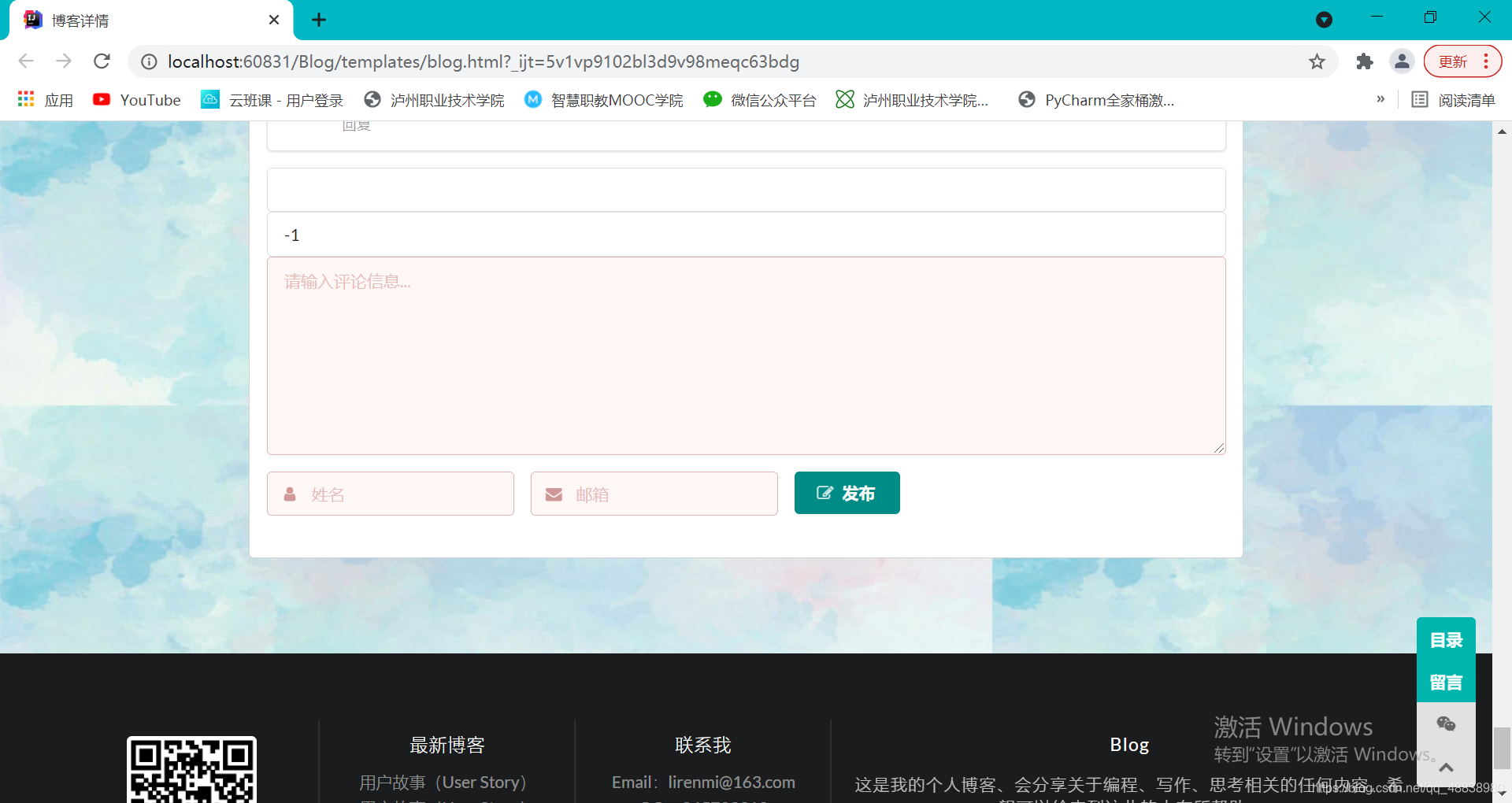1512x803 pixels.
Task: Click the lirenmi@163.com email link
Action: 732,782
